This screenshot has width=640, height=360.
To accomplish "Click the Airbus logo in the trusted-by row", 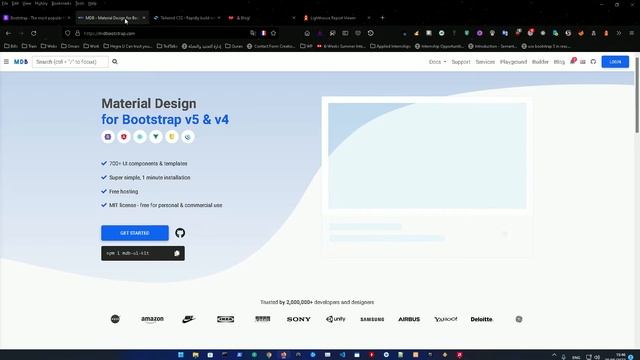I will [x=409, y=319].
